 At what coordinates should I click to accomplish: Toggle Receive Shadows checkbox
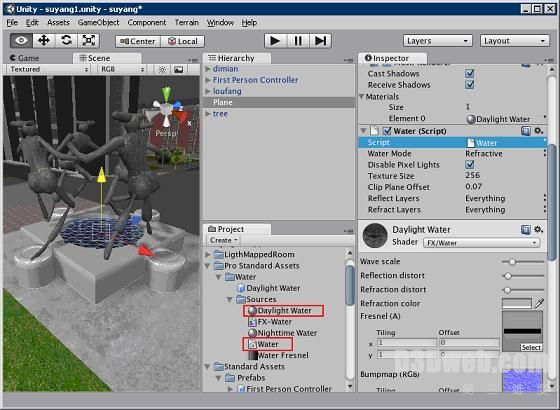point(470,85)
